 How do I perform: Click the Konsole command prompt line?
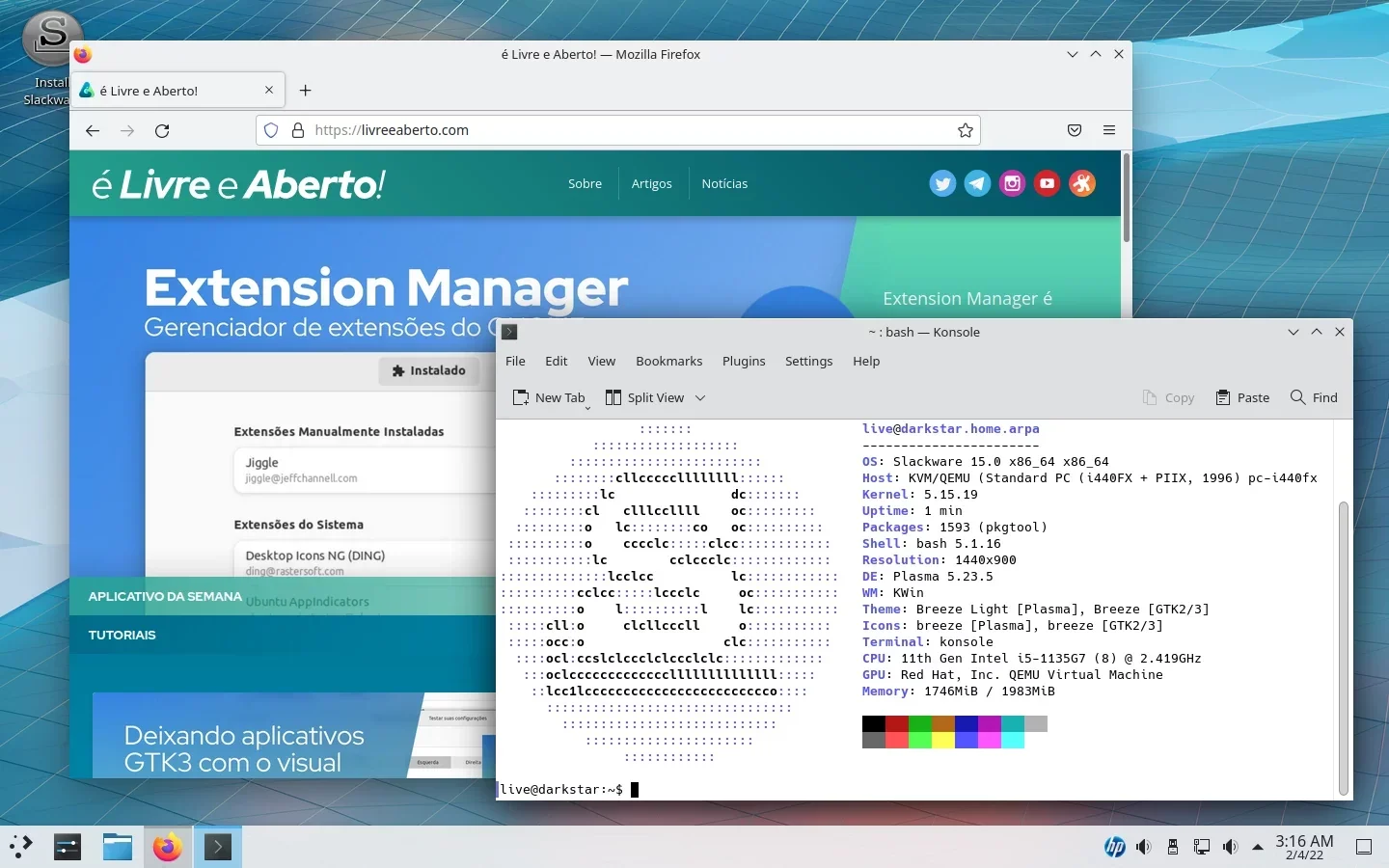pos(569,789)
